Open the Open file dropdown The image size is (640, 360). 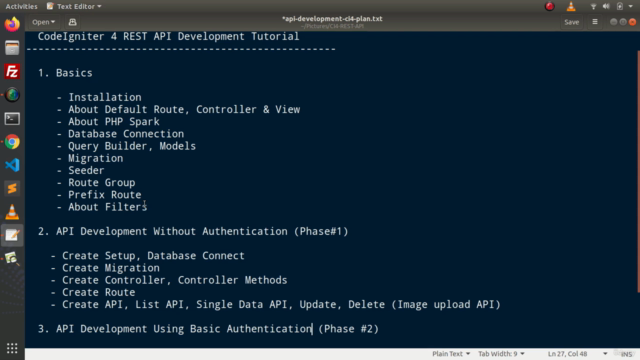pos(43,22)
